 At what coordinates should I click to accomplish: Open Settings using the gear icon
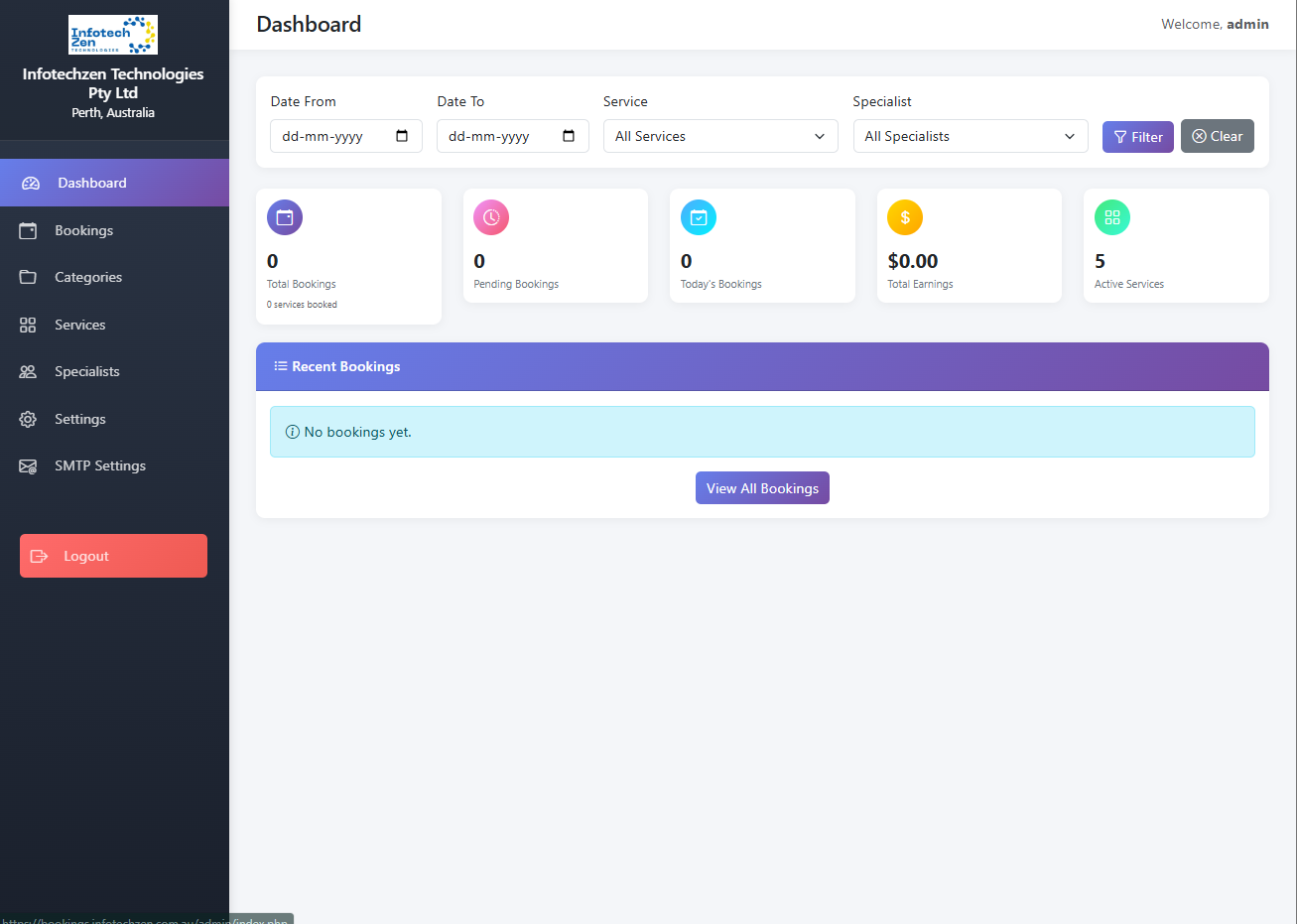click(31, 418)
